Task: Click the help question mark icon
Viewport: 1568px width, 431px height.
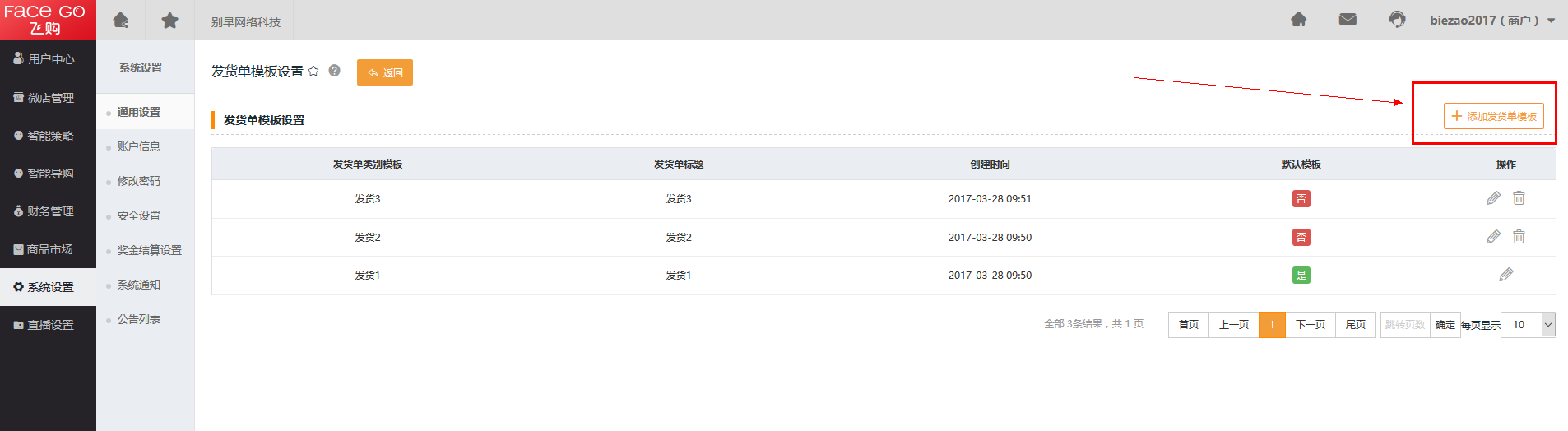Action: click(335, 71)
